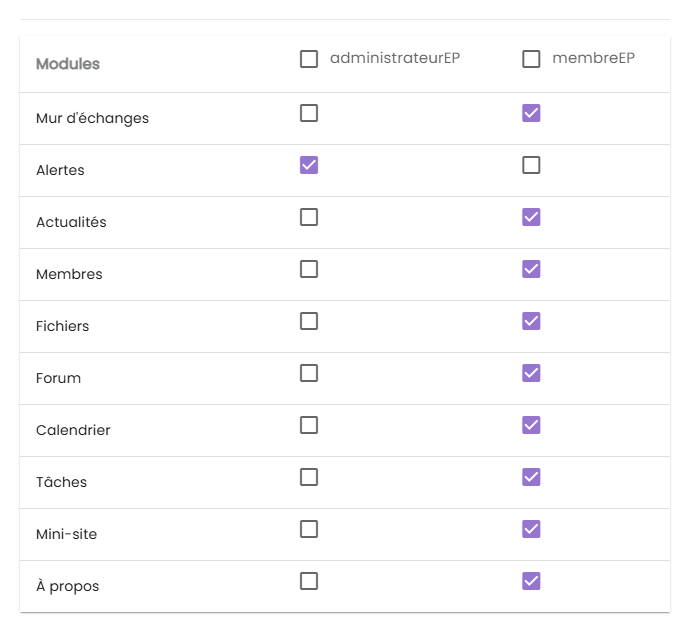Disable Alertes for administrateurEP
Viewport: 681px width, 617px height.
click(309, 165)
